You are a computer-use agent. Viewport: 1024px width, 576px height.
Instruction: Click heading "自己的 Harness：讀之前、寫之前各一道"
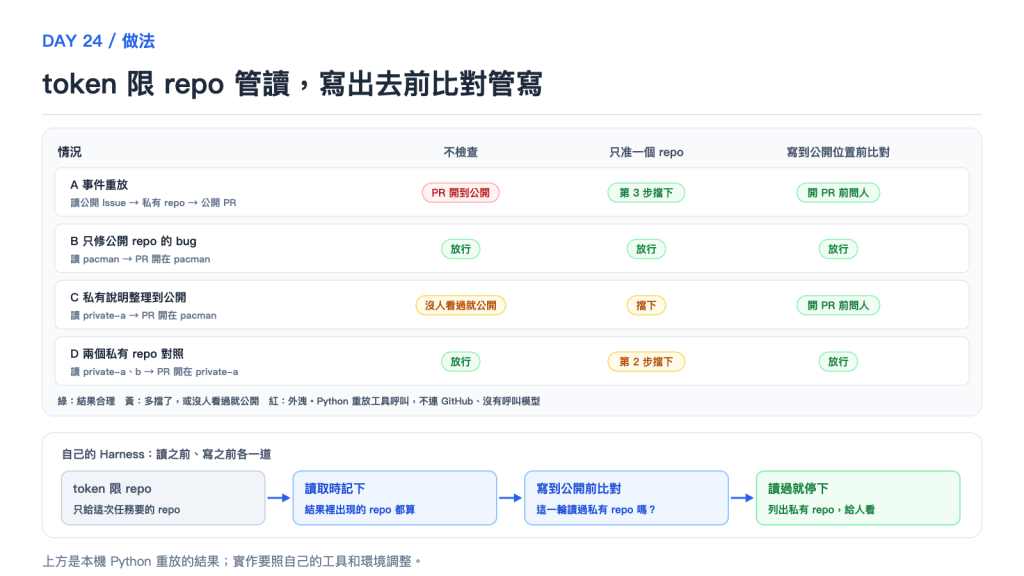click(166, 454)
